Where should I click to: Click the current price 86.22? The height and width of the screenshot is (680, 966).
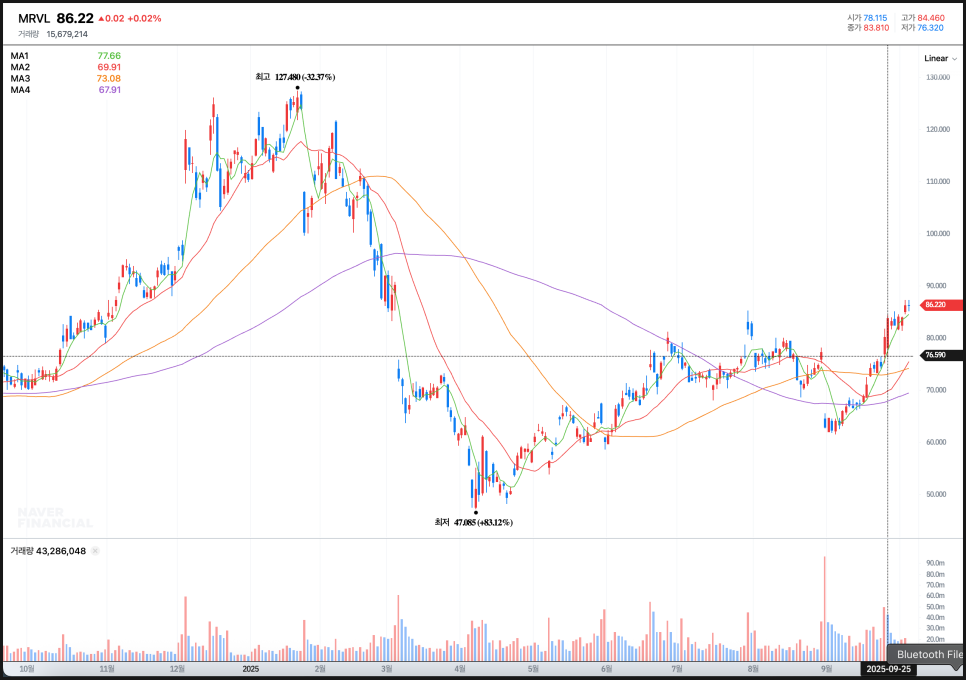coord(75,18)
